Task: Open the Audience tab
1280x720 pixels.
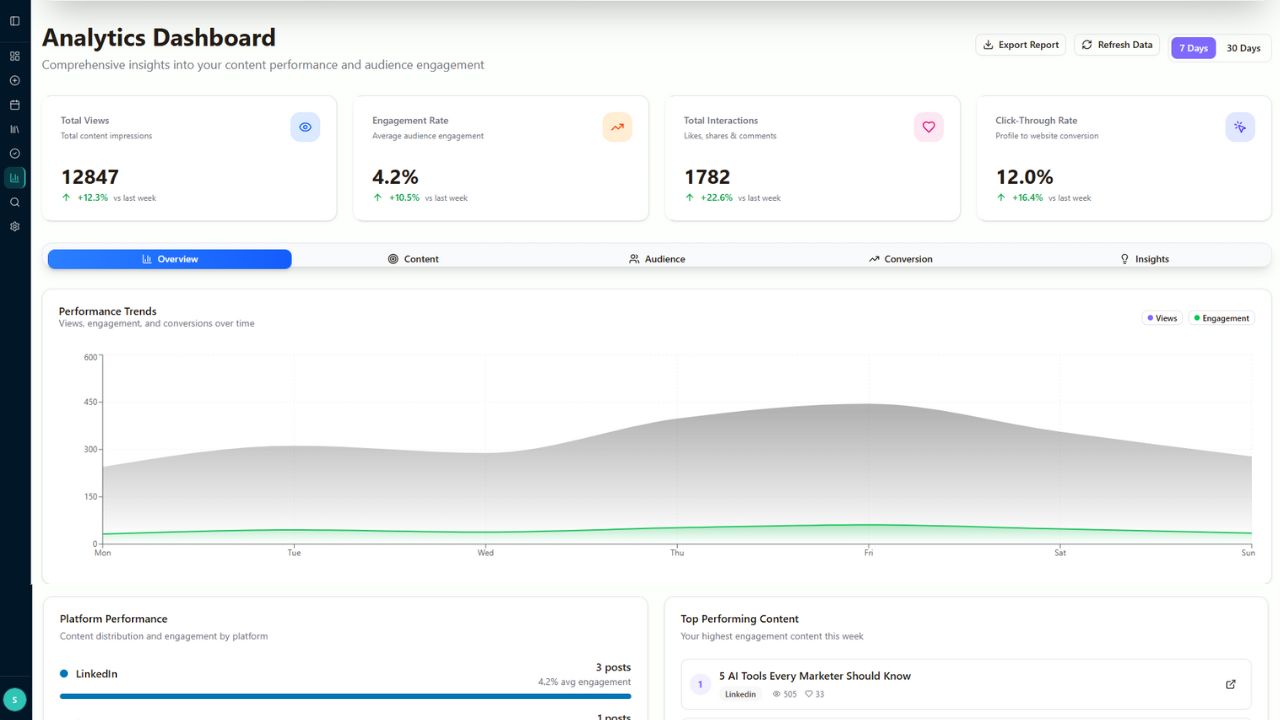Action: tap(657, 259)
